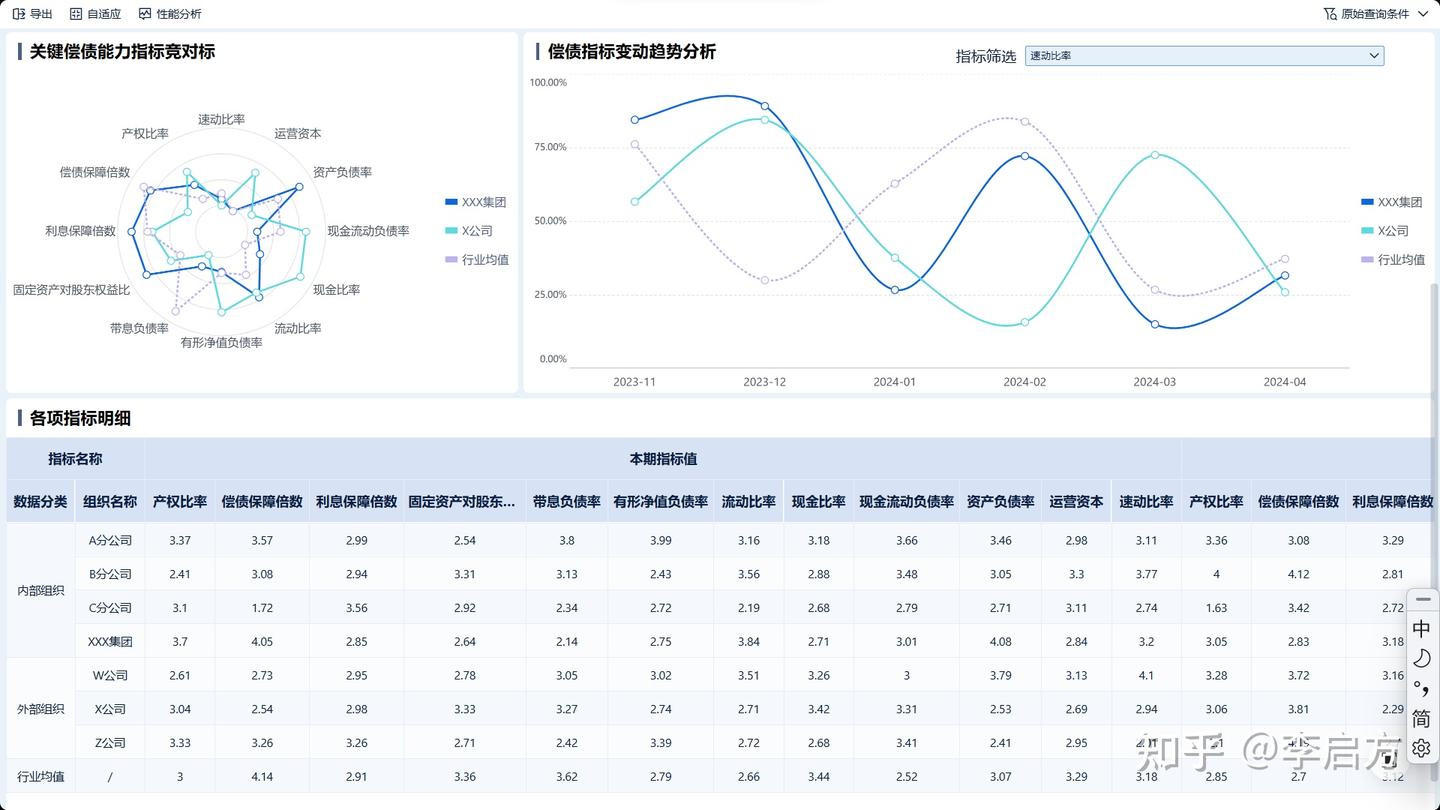Toggle 简 simplified Chinese mode
Image resolution: width=1440 pixels, height=810 pixels.
click(x=1421, y=719)
